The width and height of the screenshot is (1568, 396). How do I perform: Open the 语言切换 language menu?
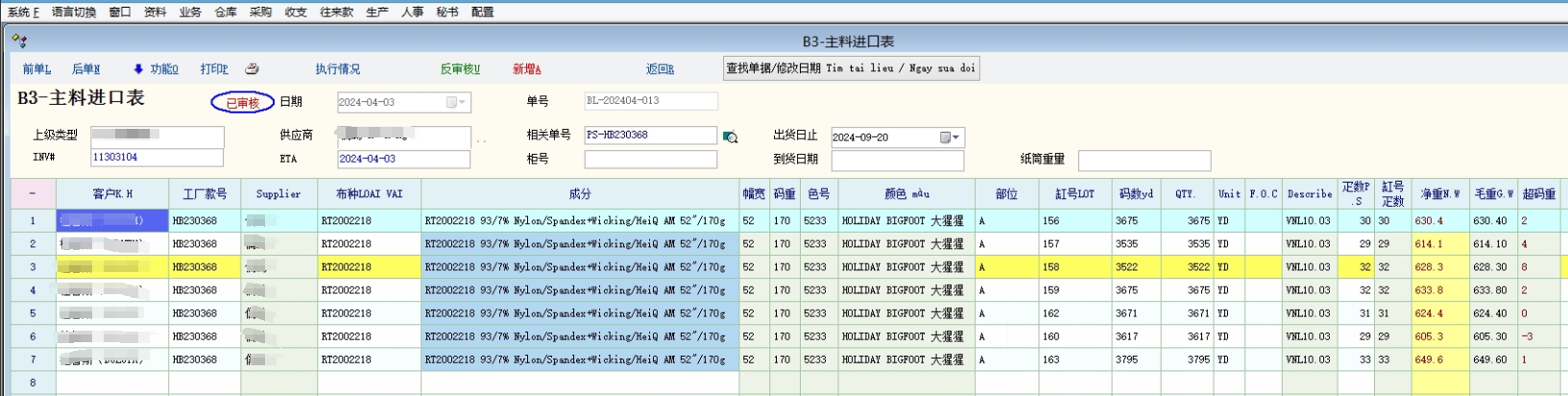[x=74, y=12]
